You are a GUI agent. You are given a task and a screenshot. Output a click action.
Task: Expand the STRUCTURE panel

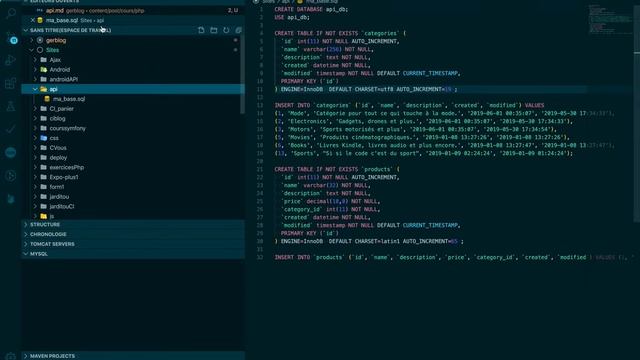point(133,224)
